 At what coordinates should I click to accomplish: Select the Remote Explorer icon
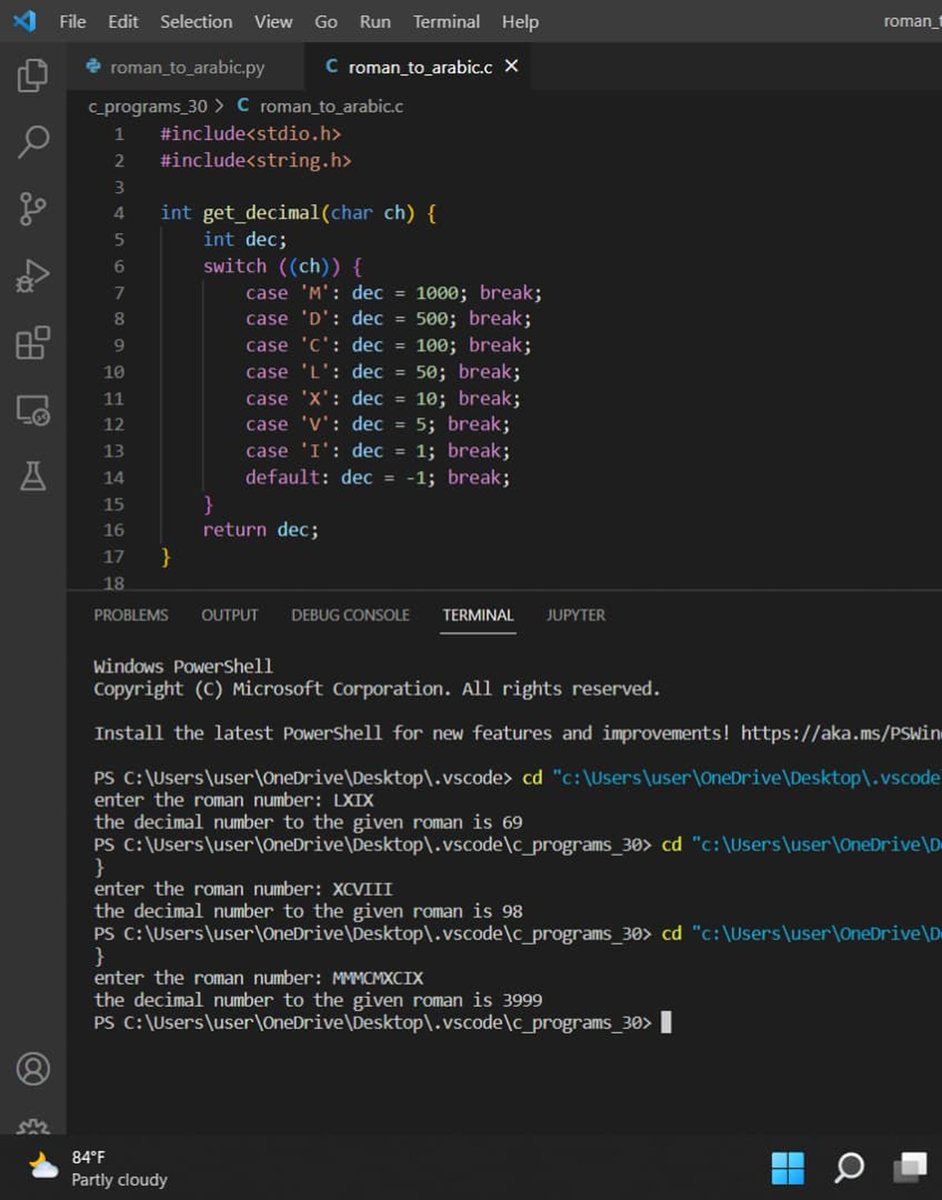point(32,410)
